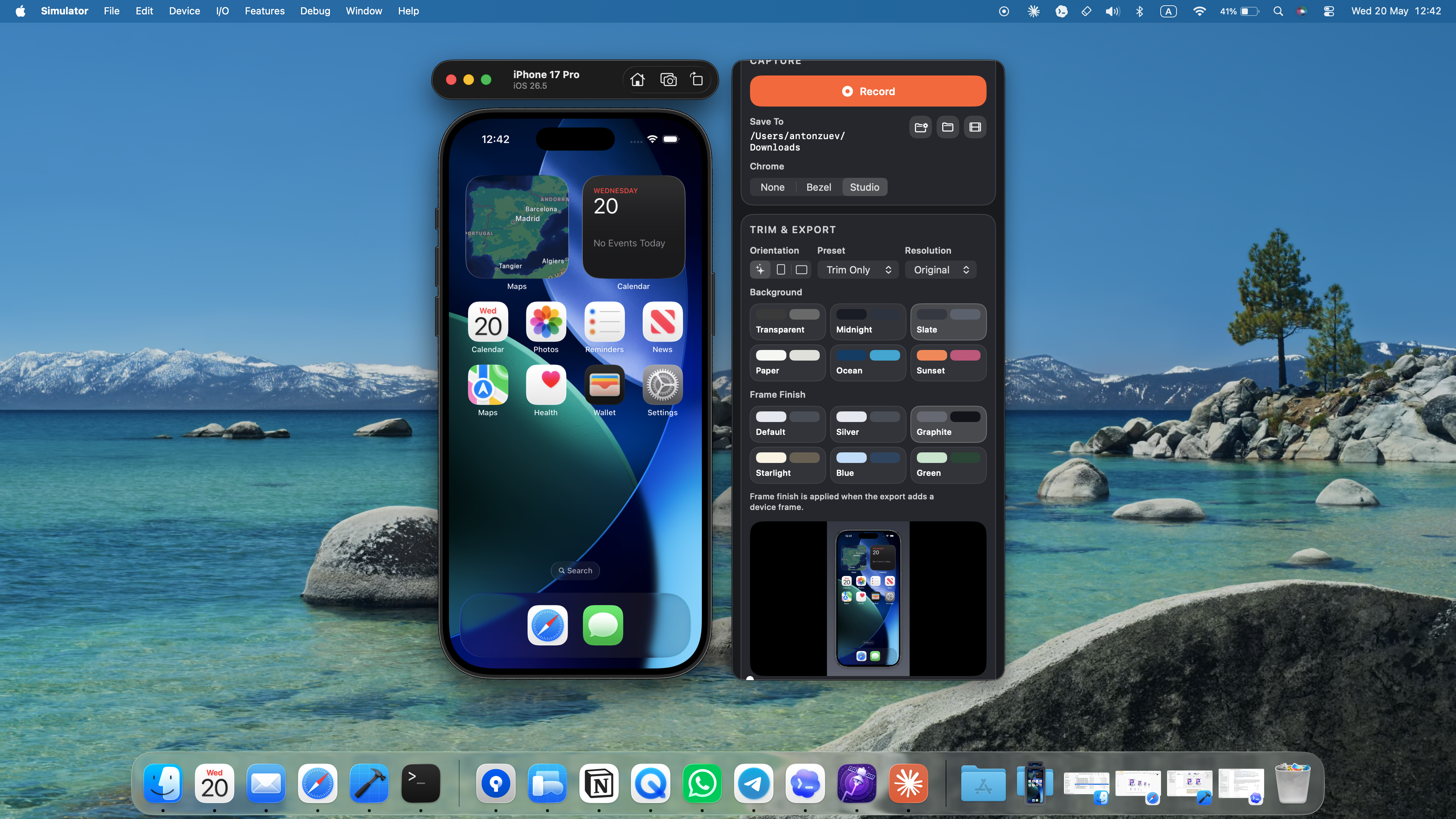Image resolution: width=1456 pixels, height=819 pixels.
Task: Select the Silver frame finish
Action: click(868, 424)
